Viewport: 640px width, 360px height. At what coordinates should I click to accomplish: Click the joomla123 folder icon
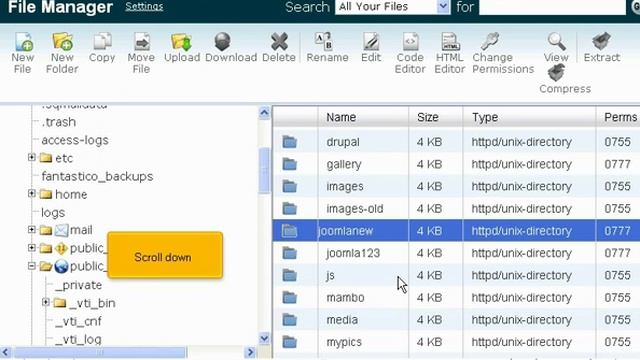click(x=289, y=253)
